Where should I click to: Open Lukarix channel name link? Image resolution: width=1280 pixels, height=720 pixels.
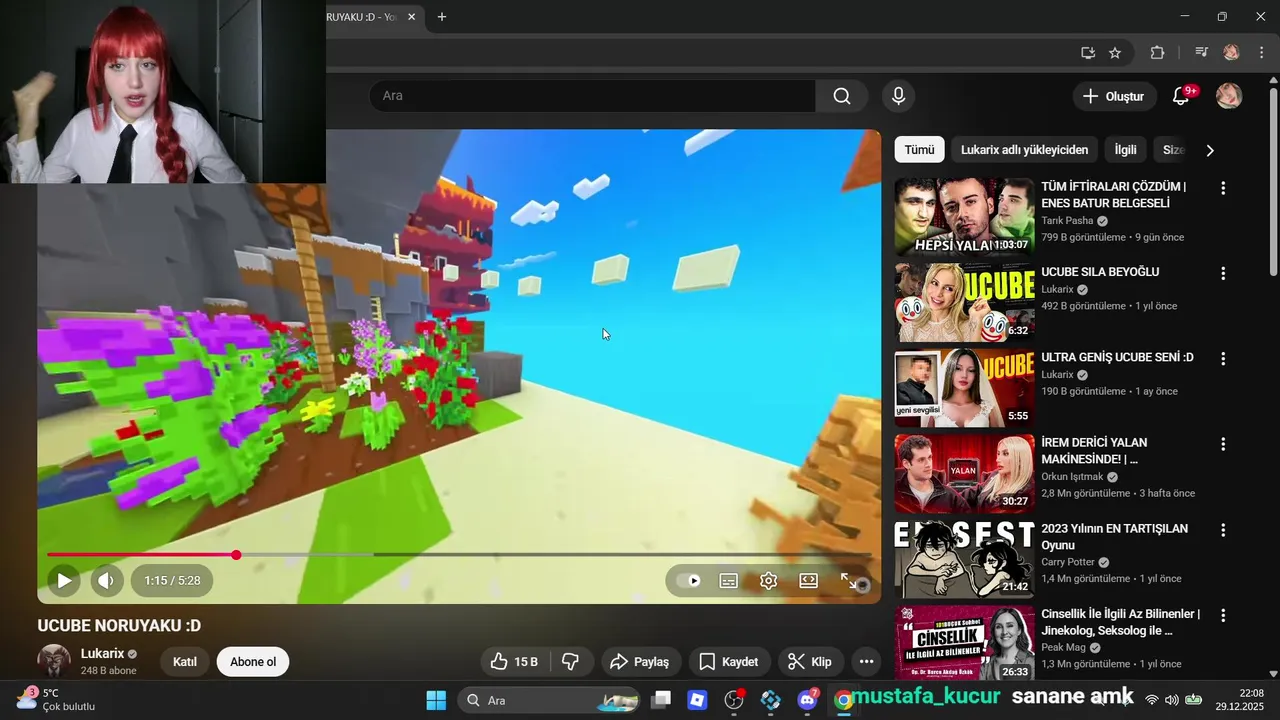[102, 653]
